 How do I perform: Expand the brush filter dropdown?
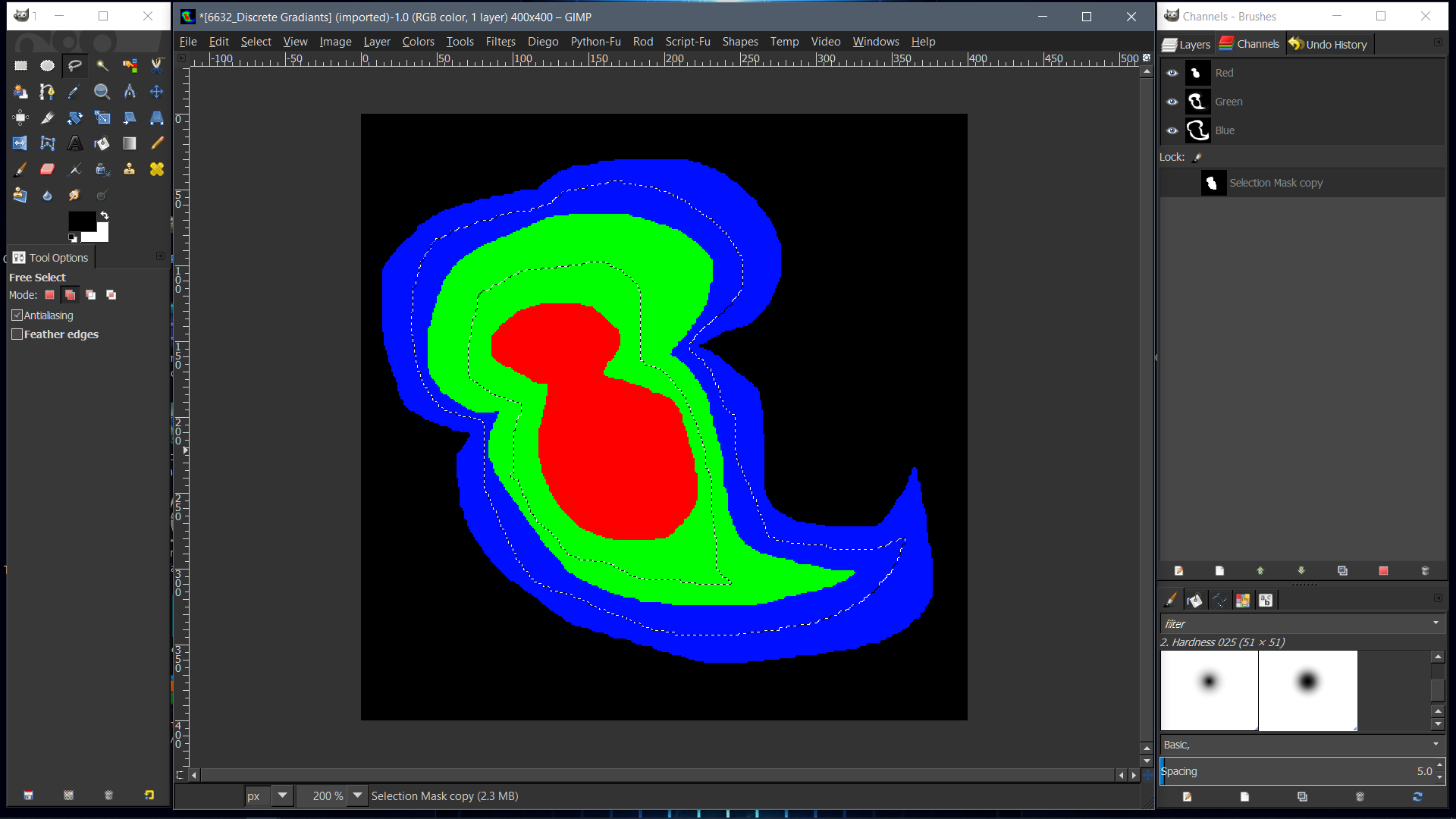tap(1435, 623)
